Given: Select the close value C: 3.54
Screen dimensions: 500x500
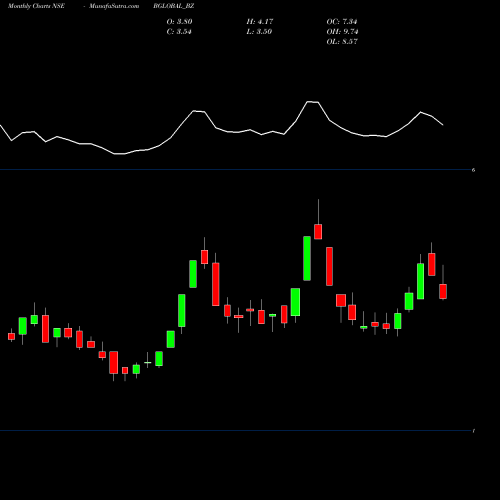Looking at the screenshot, I should [179, 32].
